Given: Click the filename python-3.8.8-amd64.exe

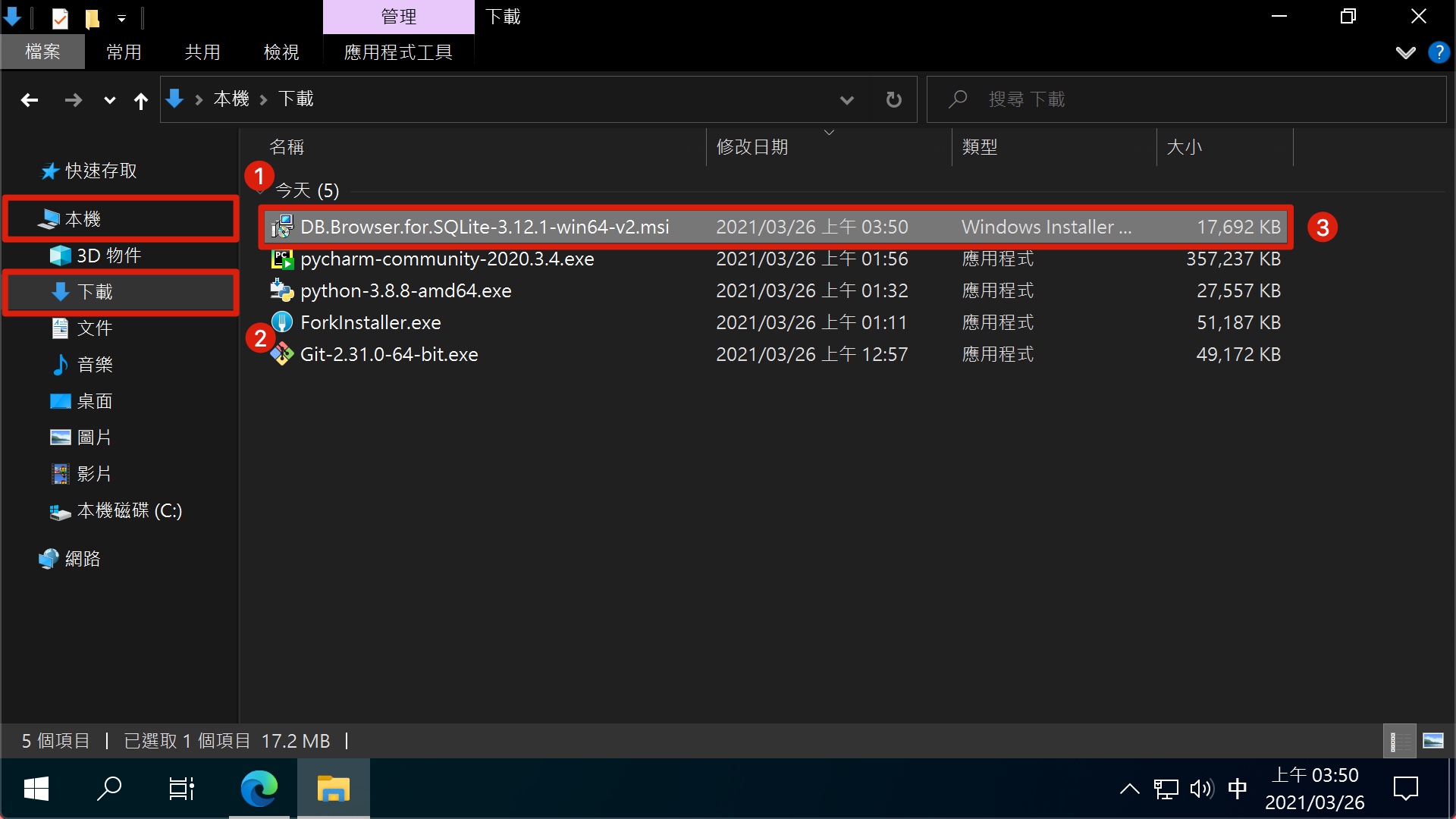Looking at the screenshot, I should (x=406, y=290).
